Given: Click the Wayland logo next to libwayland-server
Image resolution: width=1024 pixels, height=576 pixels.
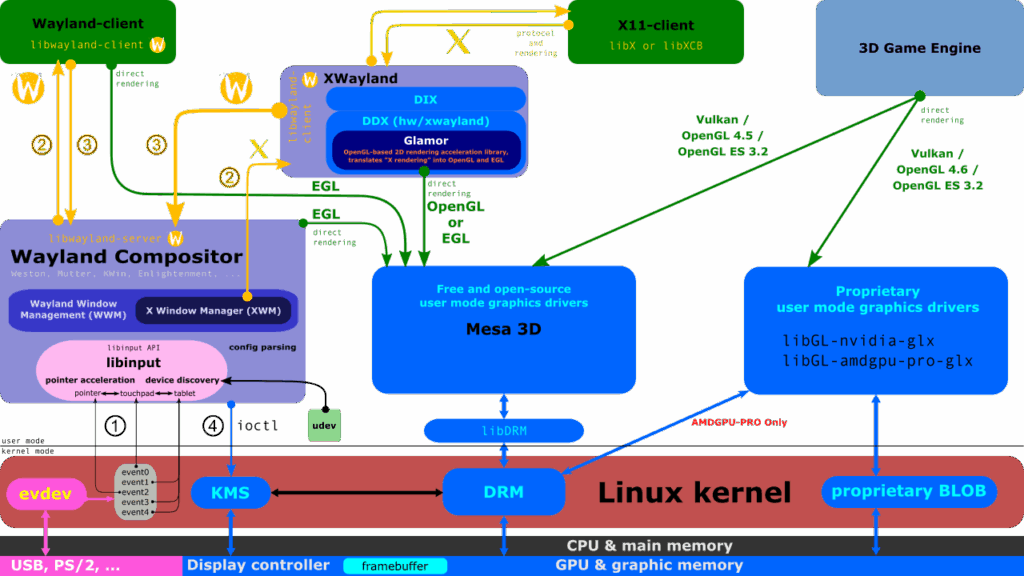Looking at the screenshot, I should coord(175,238).
